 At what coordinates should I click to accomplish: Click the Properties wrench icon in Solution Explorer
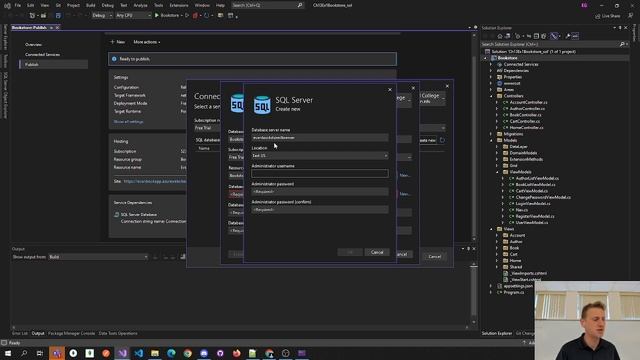(568, 36)
